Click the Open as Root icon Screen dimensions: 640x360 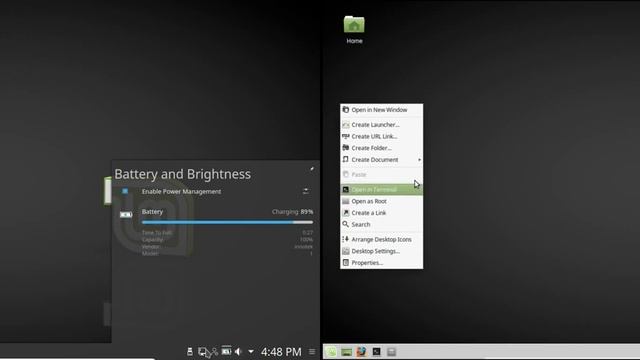pos(346,201)
